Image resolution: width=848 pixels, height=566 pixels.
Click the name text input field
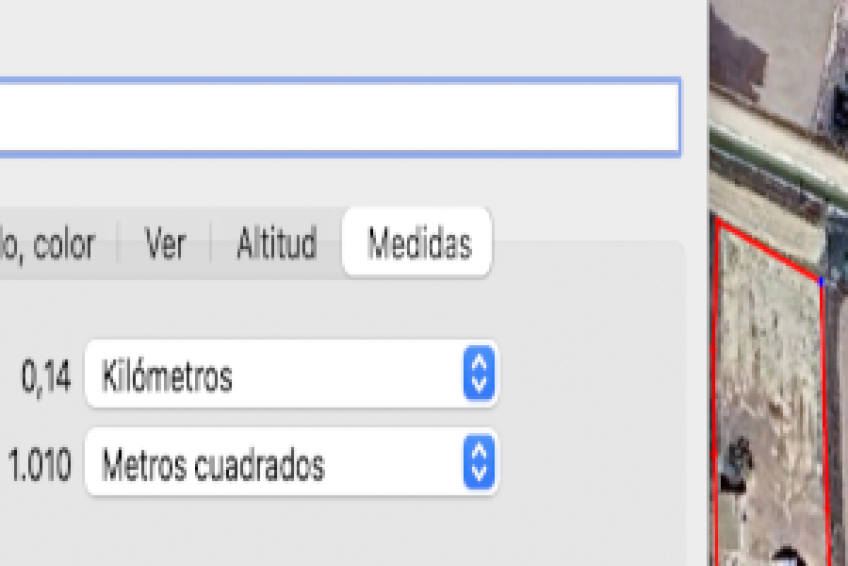(x=338, y=116)
